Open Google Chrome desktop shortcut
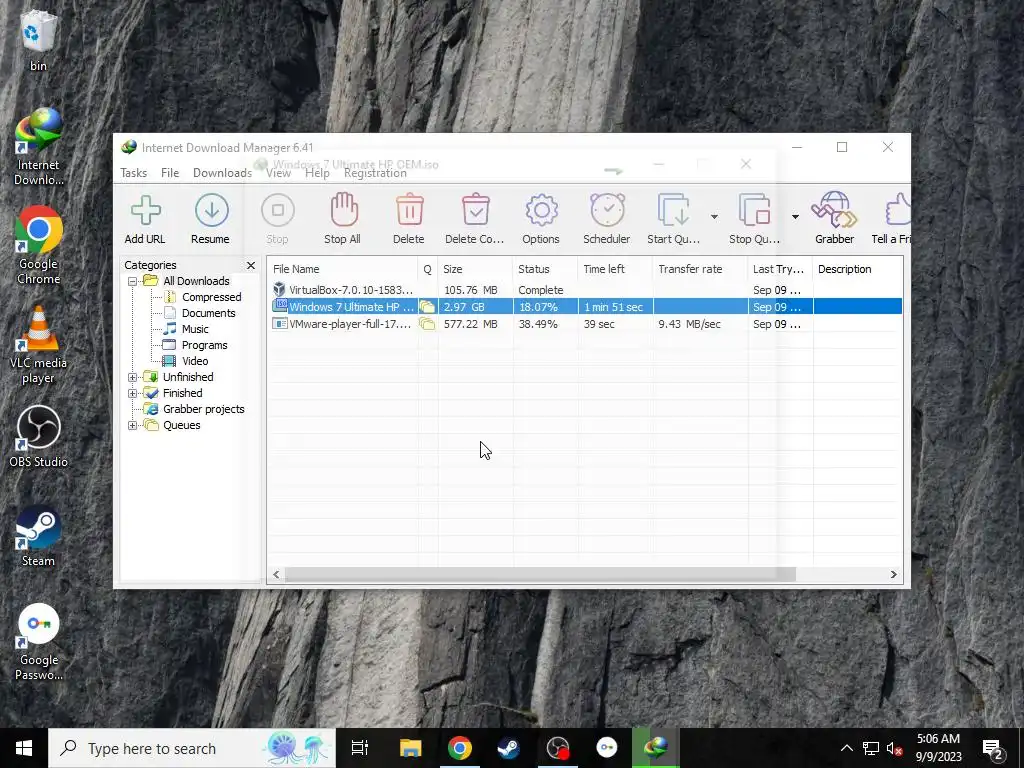Image resolution: width=1024 pixels, height=768 pixels. pos(38,246)
